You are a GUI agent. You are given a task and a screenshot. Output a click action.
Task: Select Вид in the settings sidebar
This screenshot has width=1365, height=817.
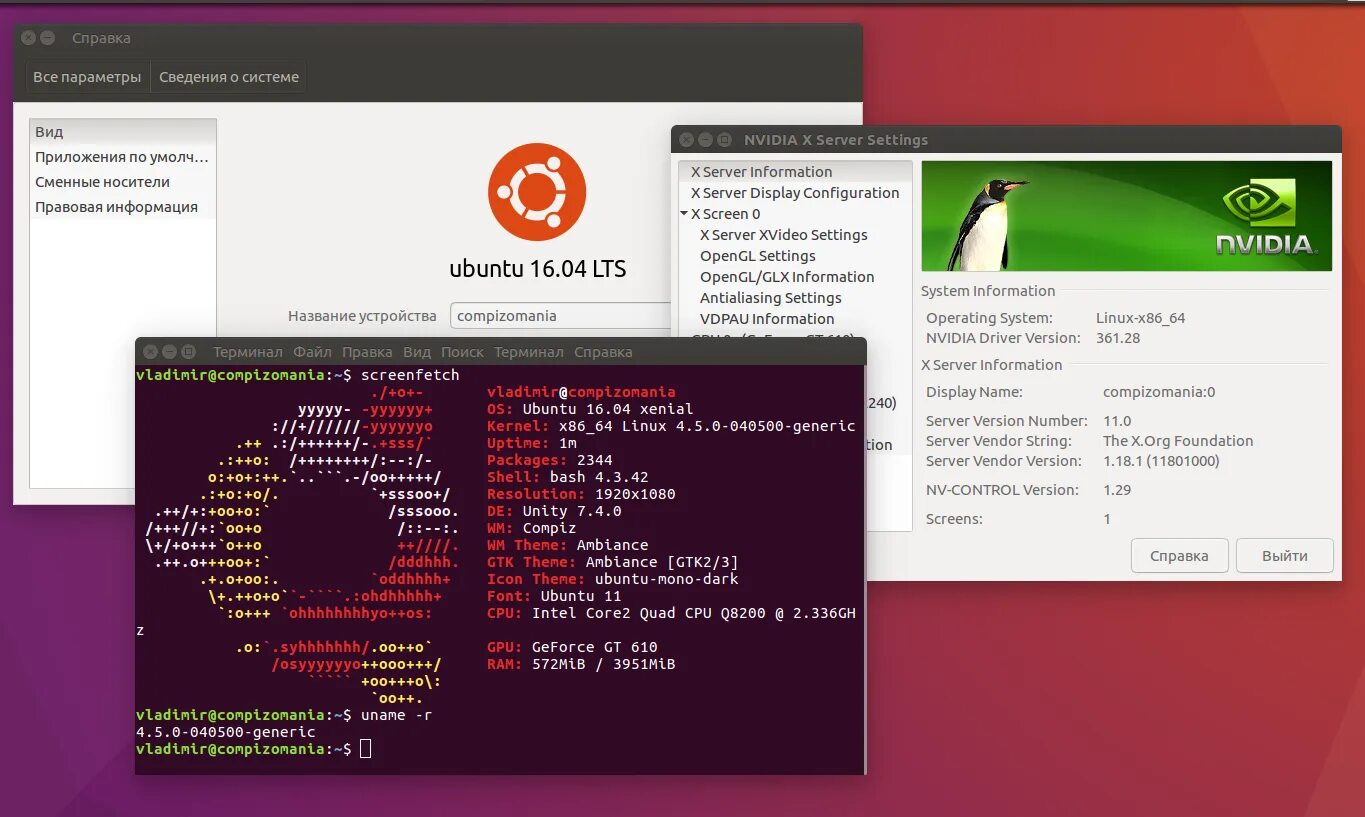coord(123,132)
